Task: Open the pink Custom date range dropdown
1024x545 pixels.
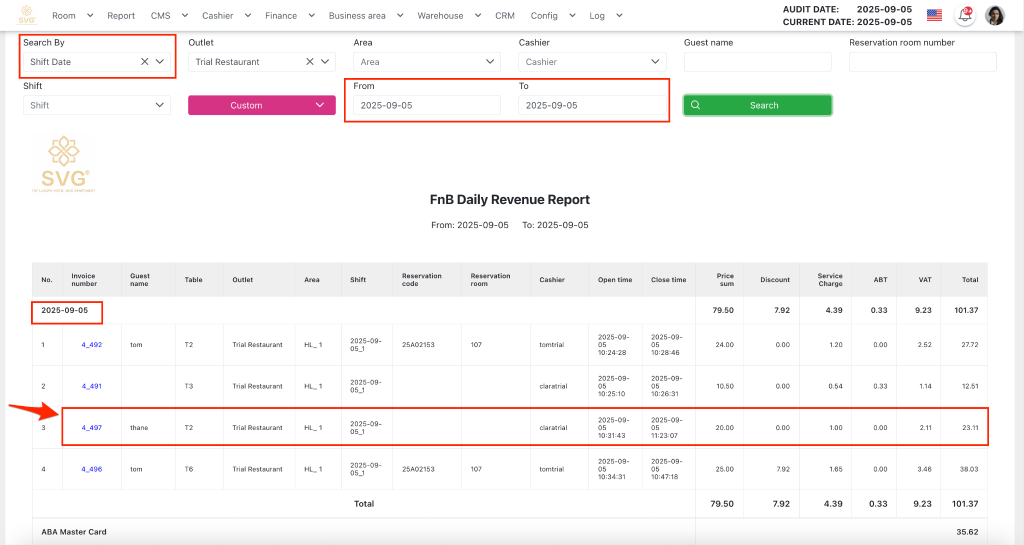Action: tap(261, 105)
